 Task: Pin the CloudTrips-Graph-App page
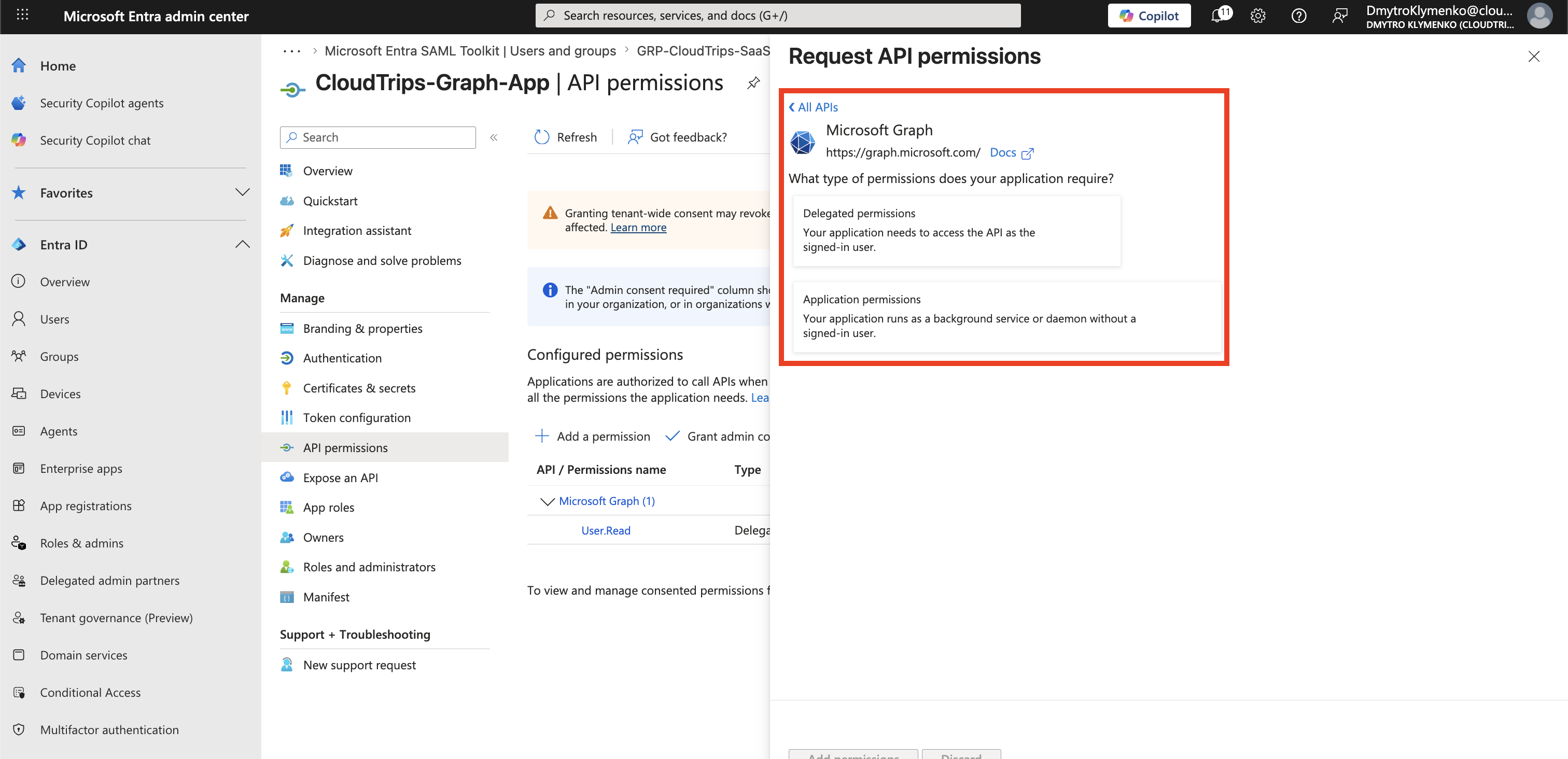coord(753,82)
